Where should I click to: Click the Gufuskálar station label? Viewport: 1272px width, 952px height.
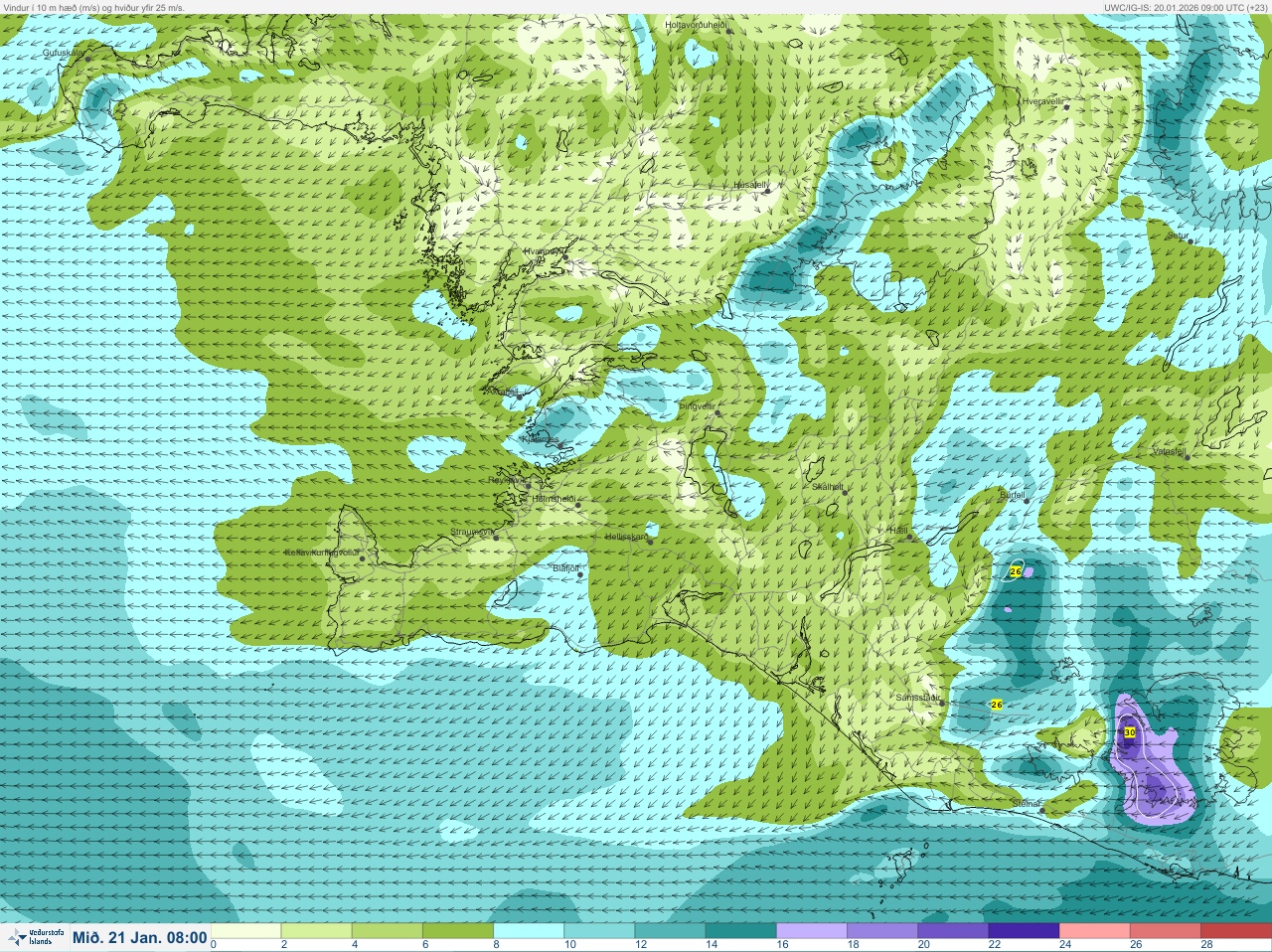click(65, 54)
